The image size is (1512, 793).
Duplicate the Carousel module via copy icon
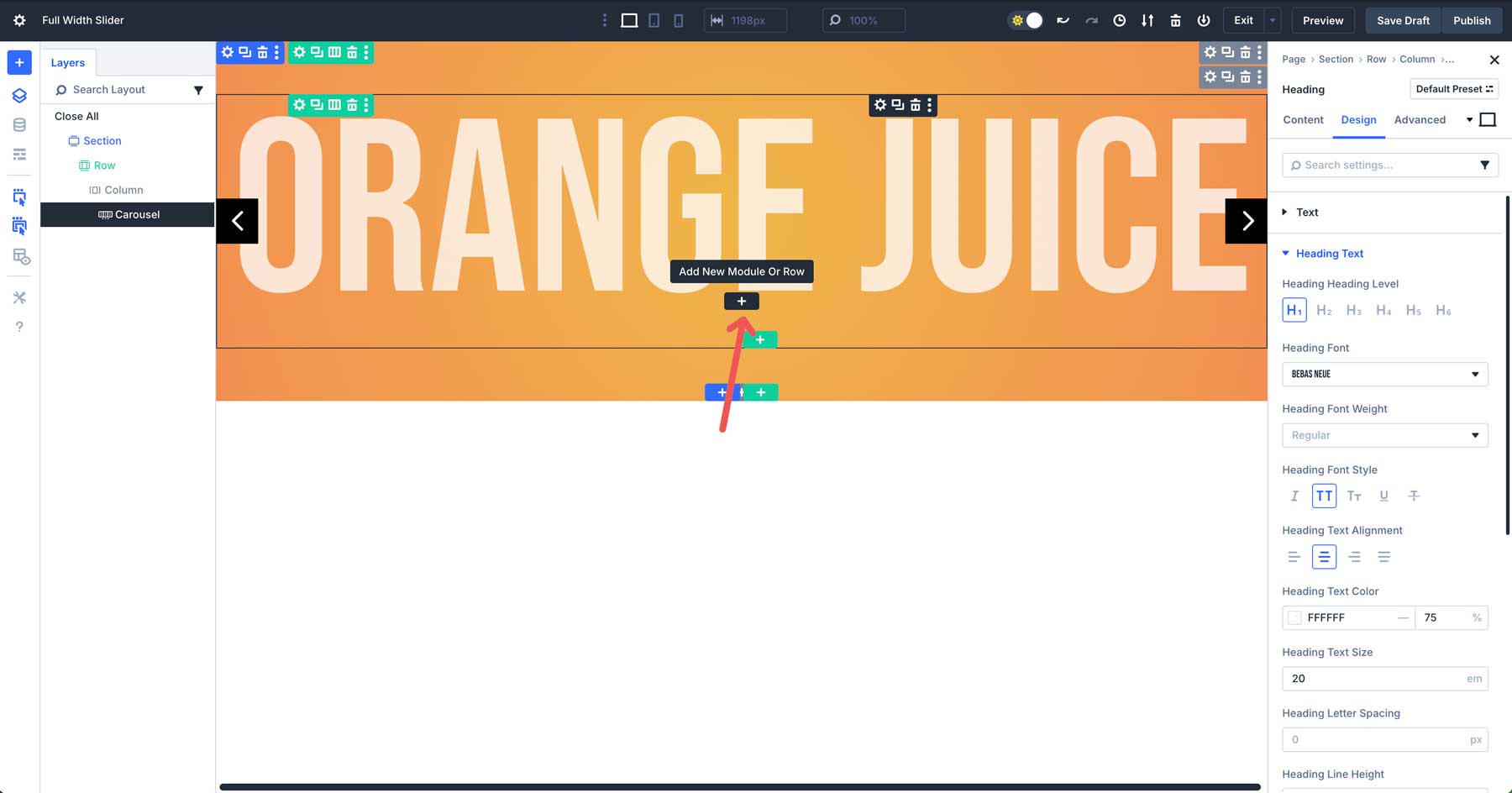pos(897,105)
